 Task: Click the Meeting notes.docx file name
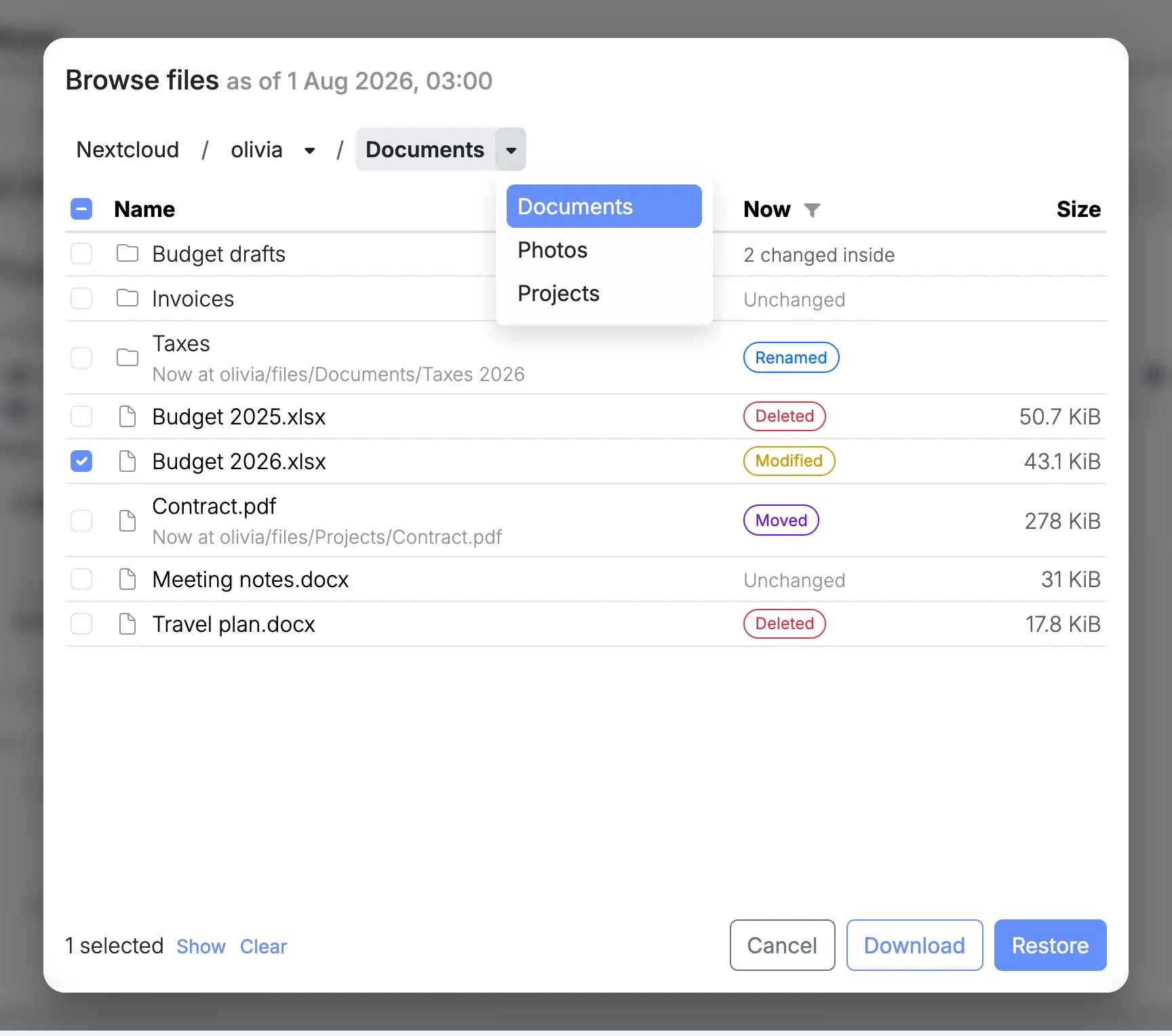(x=250, y=579)
